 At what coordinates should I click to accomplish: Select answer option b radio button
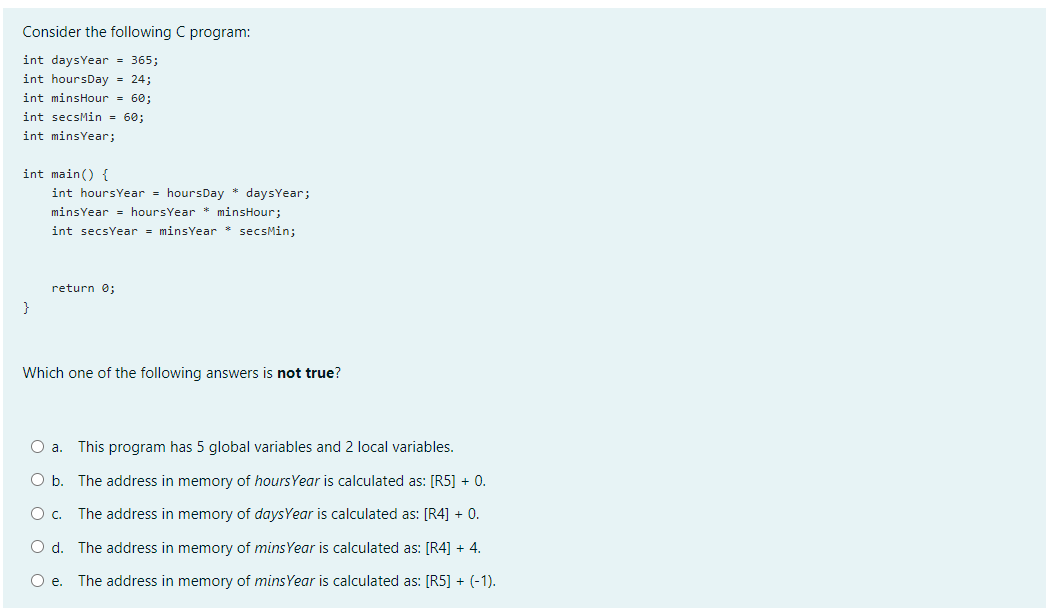coord(37,481)
